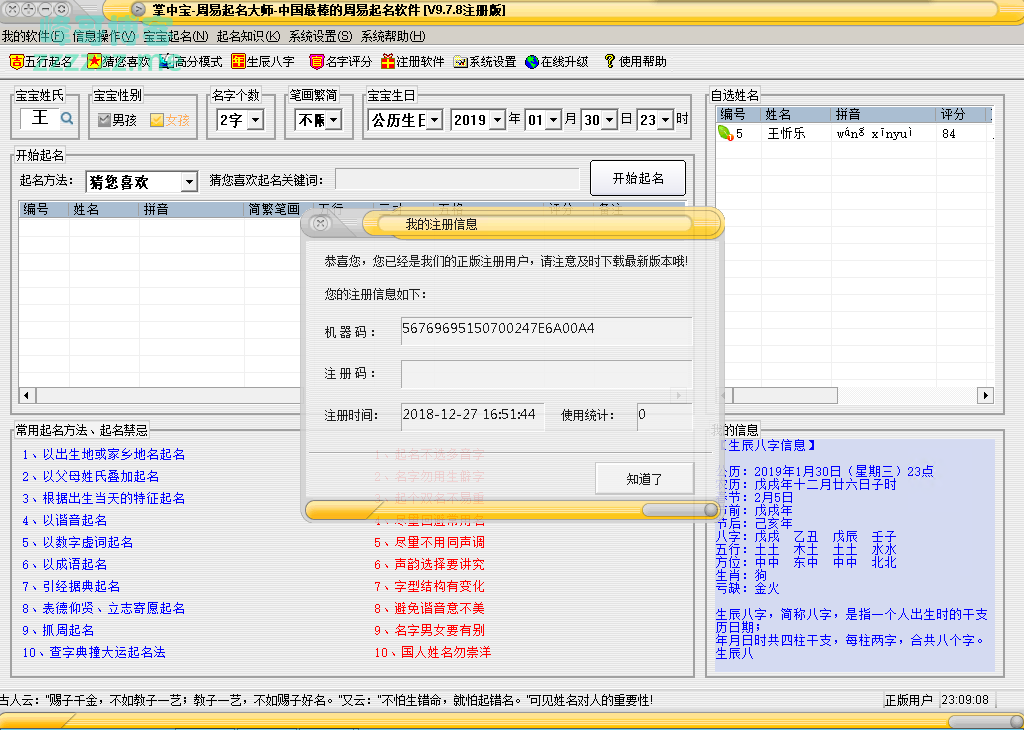The height and width of the screenshot is (730, 1024).
Task: Open the 系统帮助 menu
Action: tap(392, 36)
